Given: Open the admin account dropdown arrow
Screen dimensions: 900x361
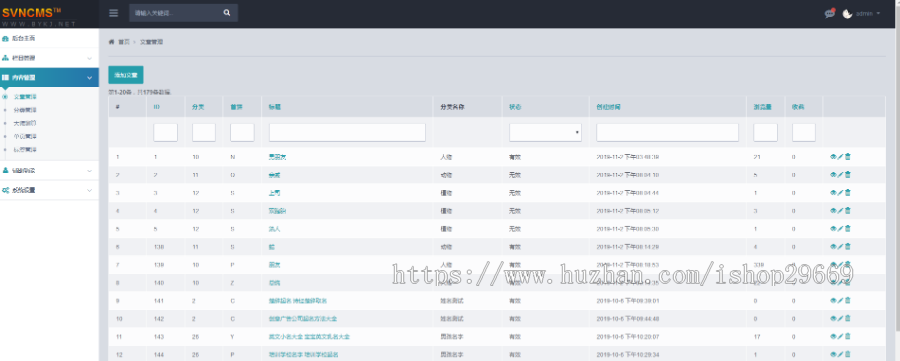Looking at the screenshot, I should (878, 13).
